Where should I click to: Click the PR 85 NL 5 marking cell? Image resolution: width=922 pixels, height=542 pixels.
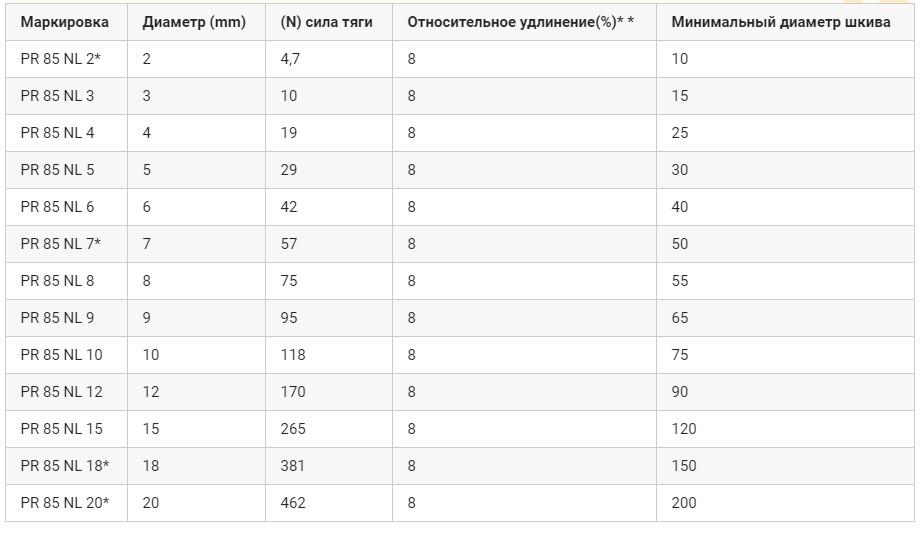click(x=66, y=170)
